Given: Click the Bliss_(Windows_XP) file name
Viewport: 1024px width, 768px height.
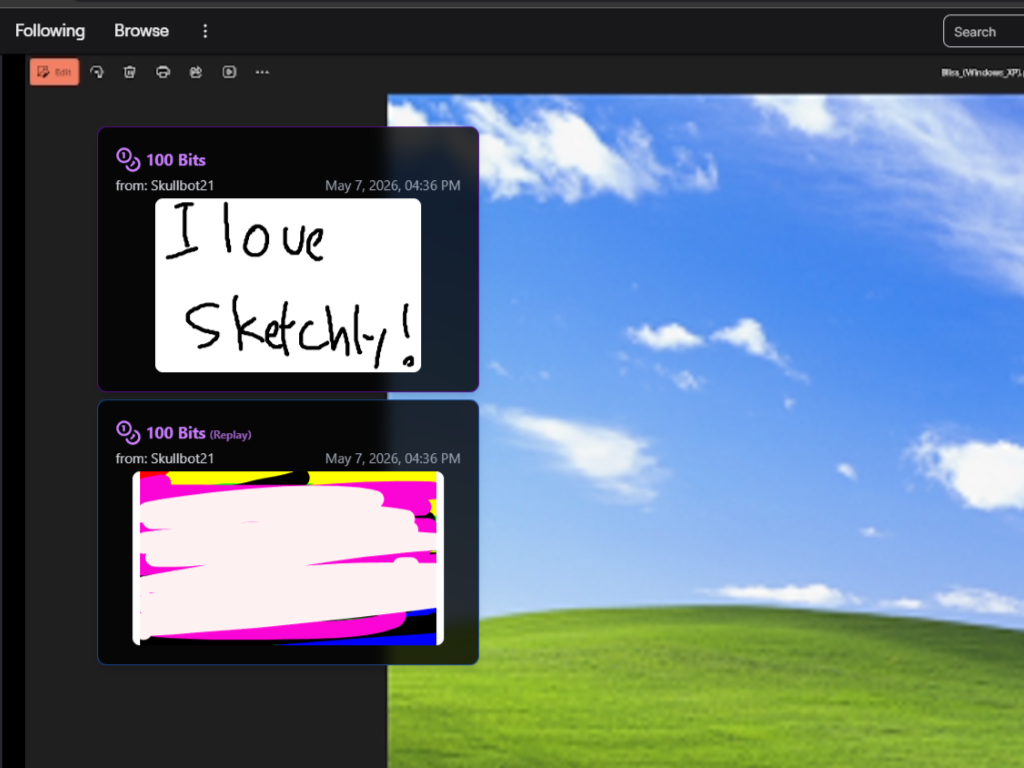Looking at the screenshot, I should (982, 72).
